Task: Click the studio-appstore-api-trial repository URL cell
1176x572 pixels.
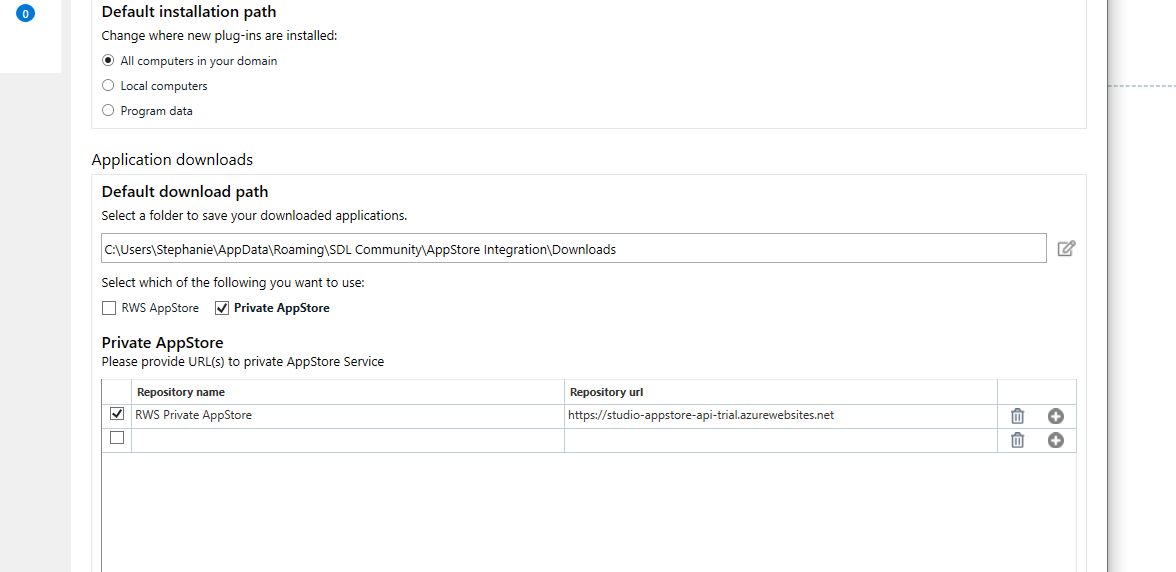Action: [780, 415]
